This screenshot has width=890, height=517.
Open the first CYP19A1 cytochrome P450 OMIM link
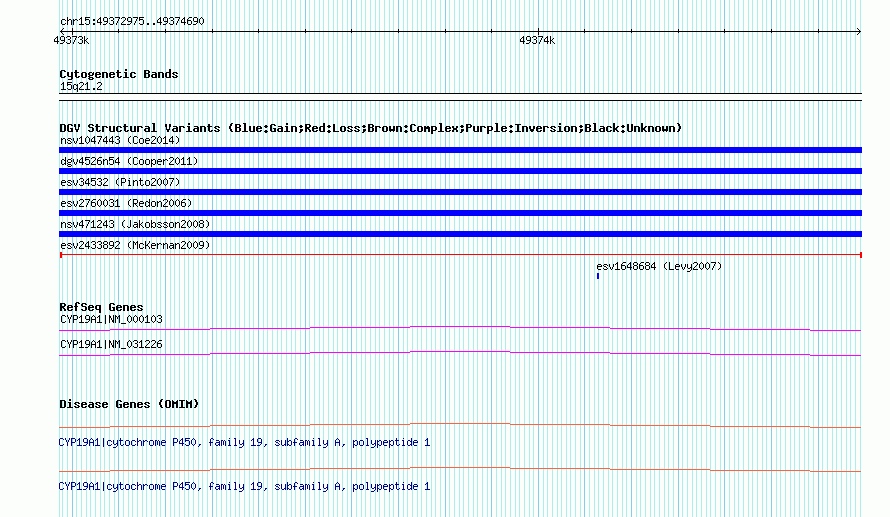[x=244, y=443]
